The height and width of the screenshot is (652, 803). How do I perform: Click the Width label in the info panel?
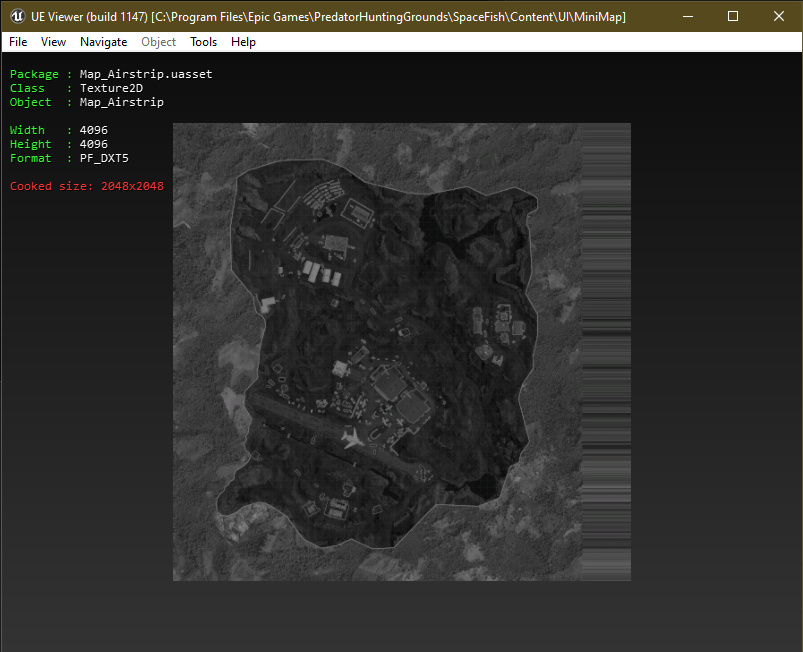tap(27, 130)
